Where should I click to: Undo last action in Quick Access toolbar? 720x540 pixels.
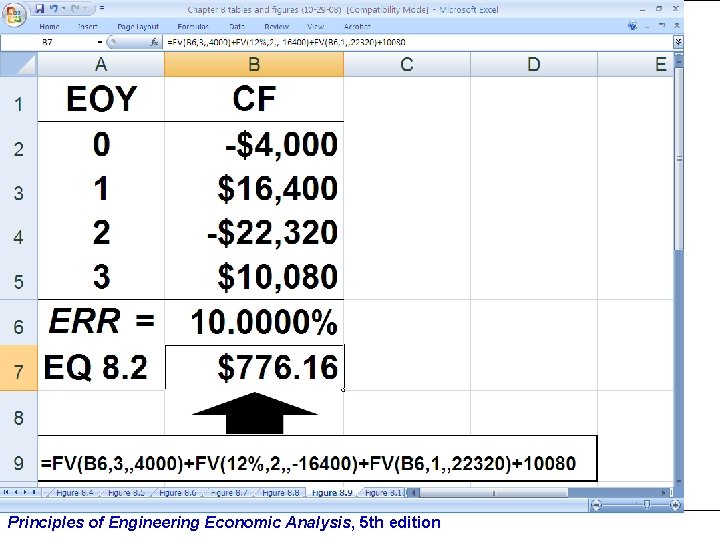tap(54, 8)
